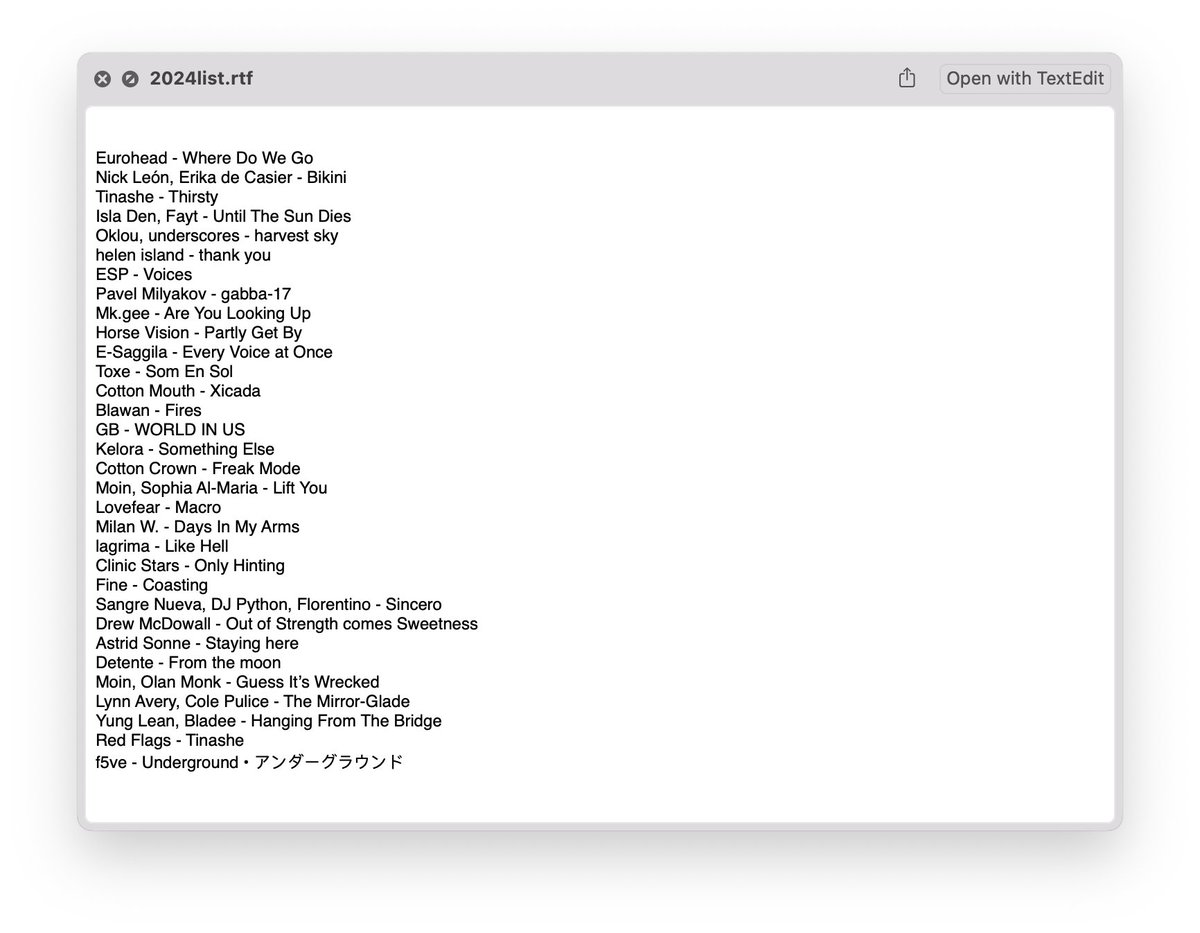Click the line 'Red Flags - Tinashe'
The height and width of the screenshot is (933, 1200).
[x=170, y=740]
